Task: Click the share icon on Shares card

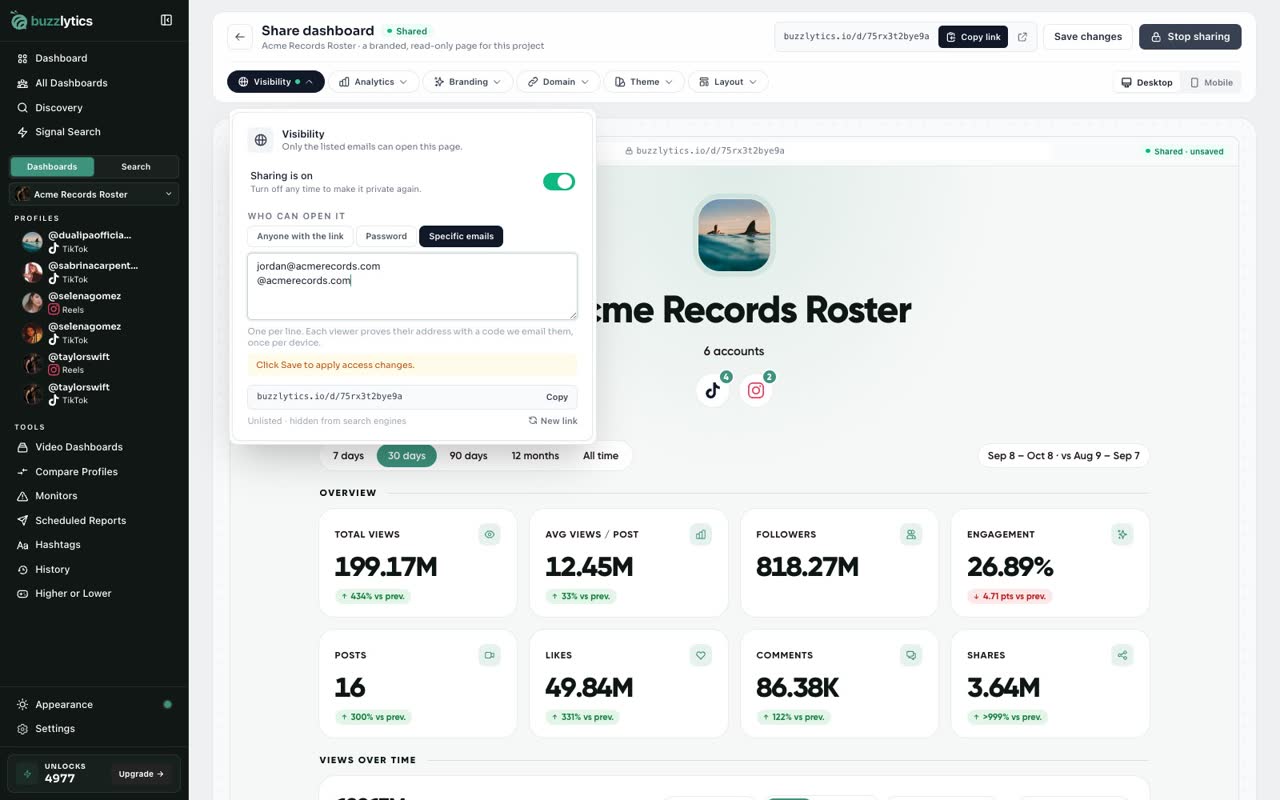Action: [x=1122, y=656]
